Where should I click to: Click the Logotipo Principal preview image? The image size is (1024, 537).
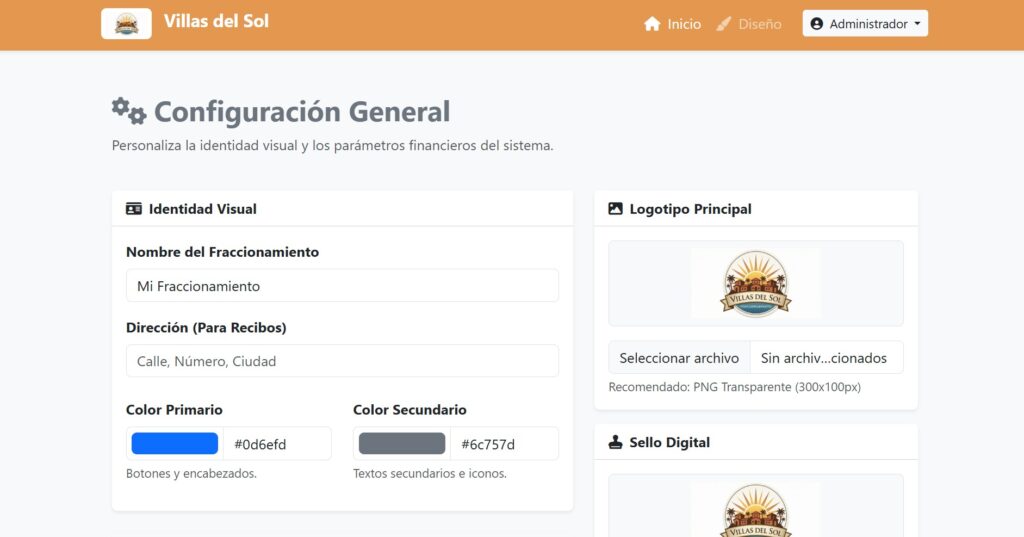[x=756, y=284]
